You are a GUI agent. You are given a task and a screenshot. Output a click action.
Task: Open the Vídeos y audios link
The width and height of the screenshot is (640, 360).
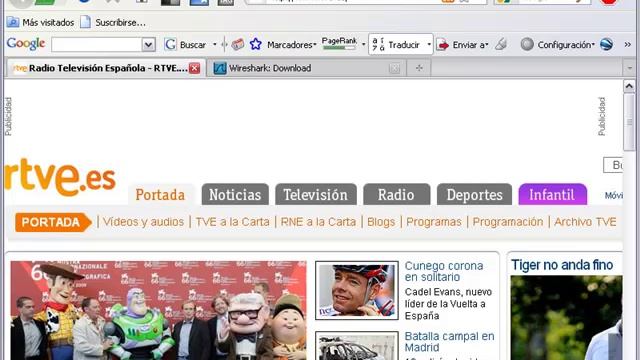143,222
